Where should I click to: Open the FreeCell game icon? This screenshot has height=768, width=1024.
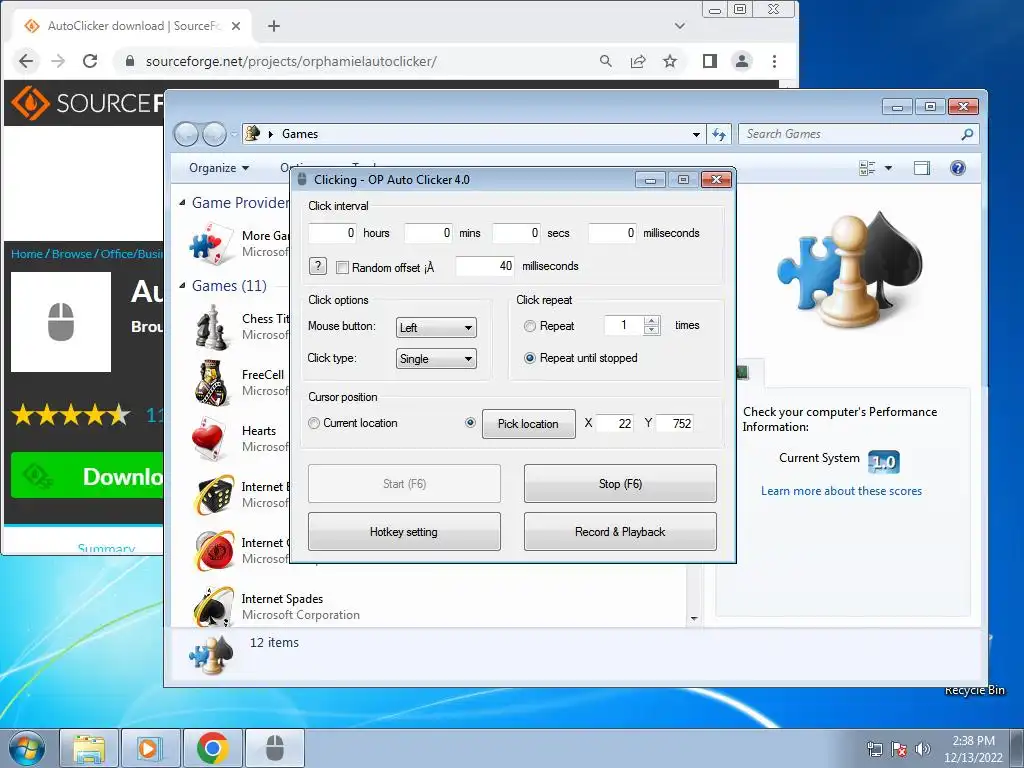[212, 383]
